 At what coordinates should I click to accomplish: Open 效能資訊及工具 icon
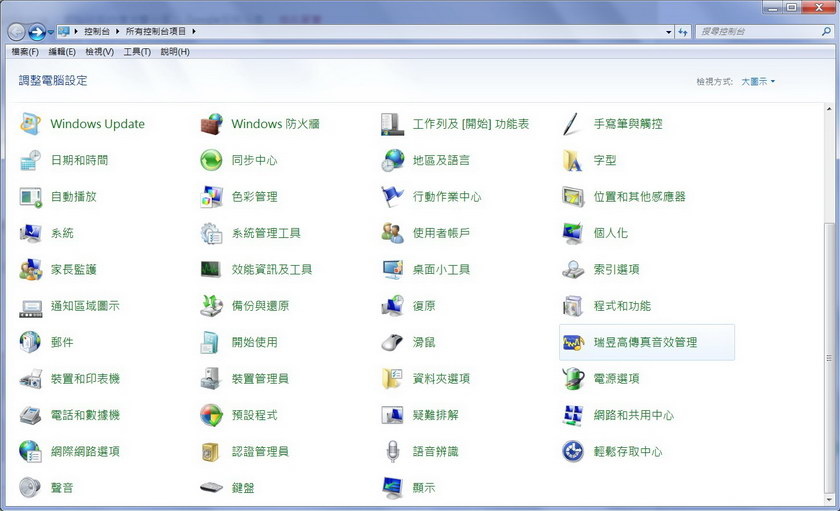click(x=211, y=269)
